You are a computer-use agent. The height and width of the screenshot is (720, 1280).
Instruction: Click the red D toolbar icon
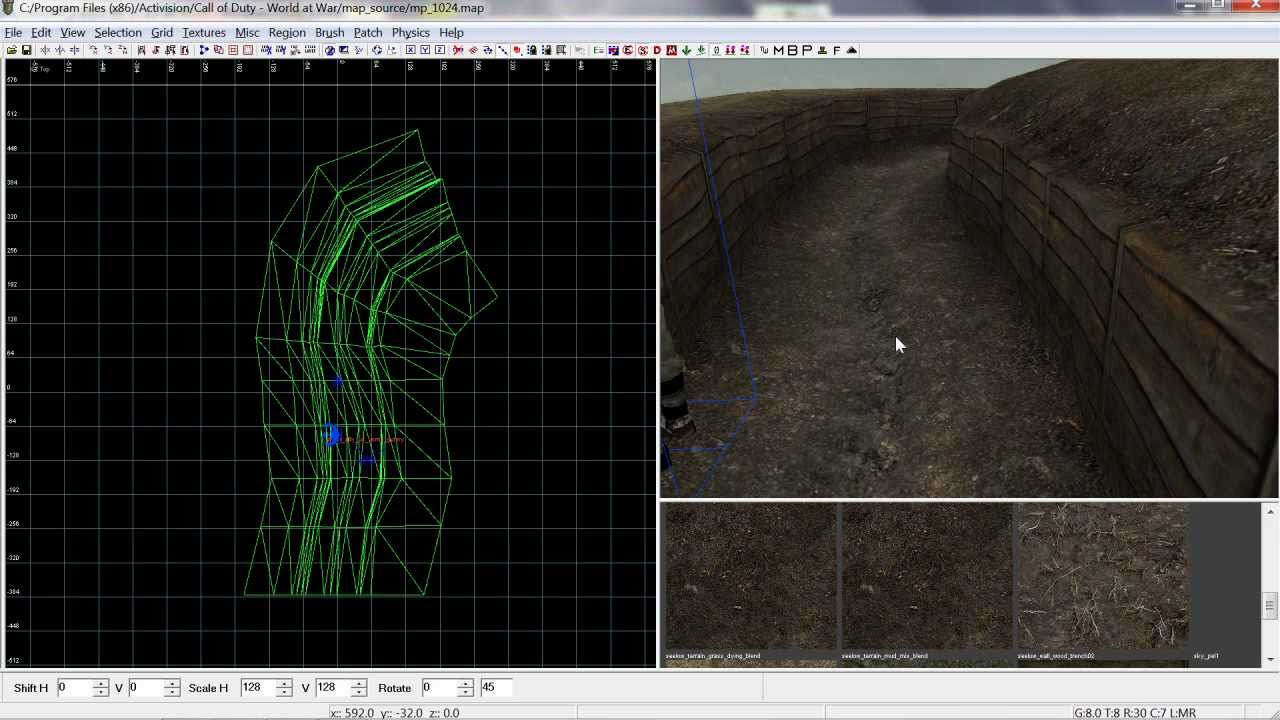[x=657, y=50]
